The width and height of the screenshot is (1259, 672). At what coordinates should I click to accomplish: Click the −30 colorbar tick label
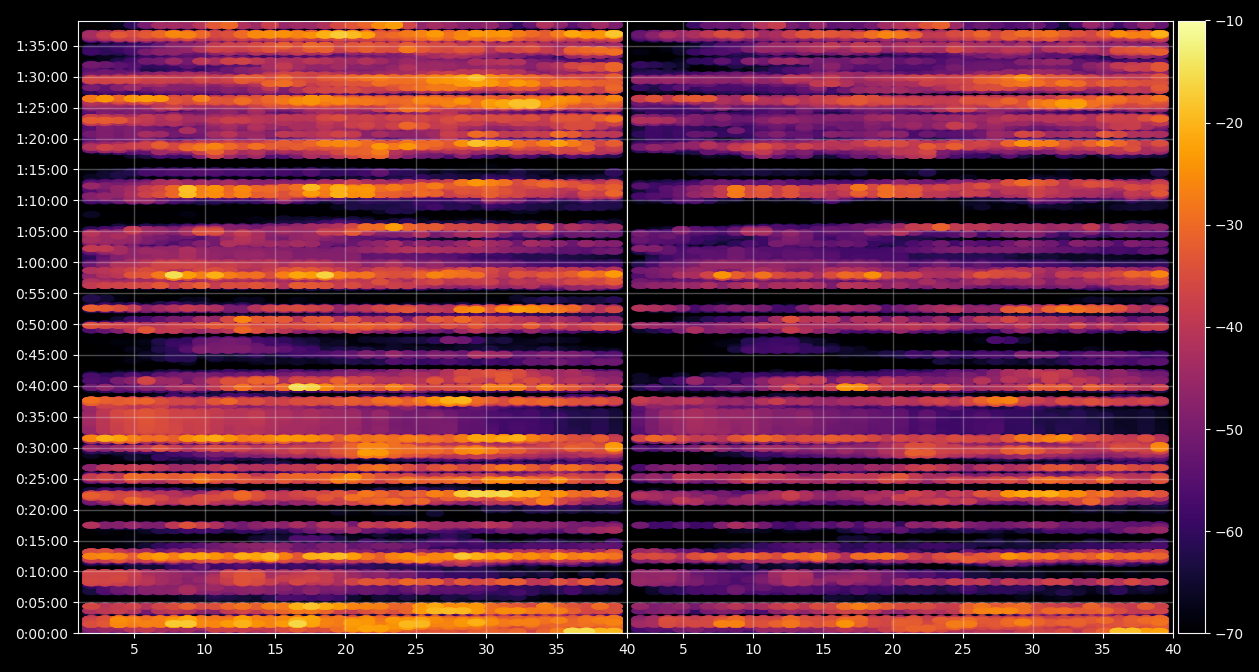1230,225
